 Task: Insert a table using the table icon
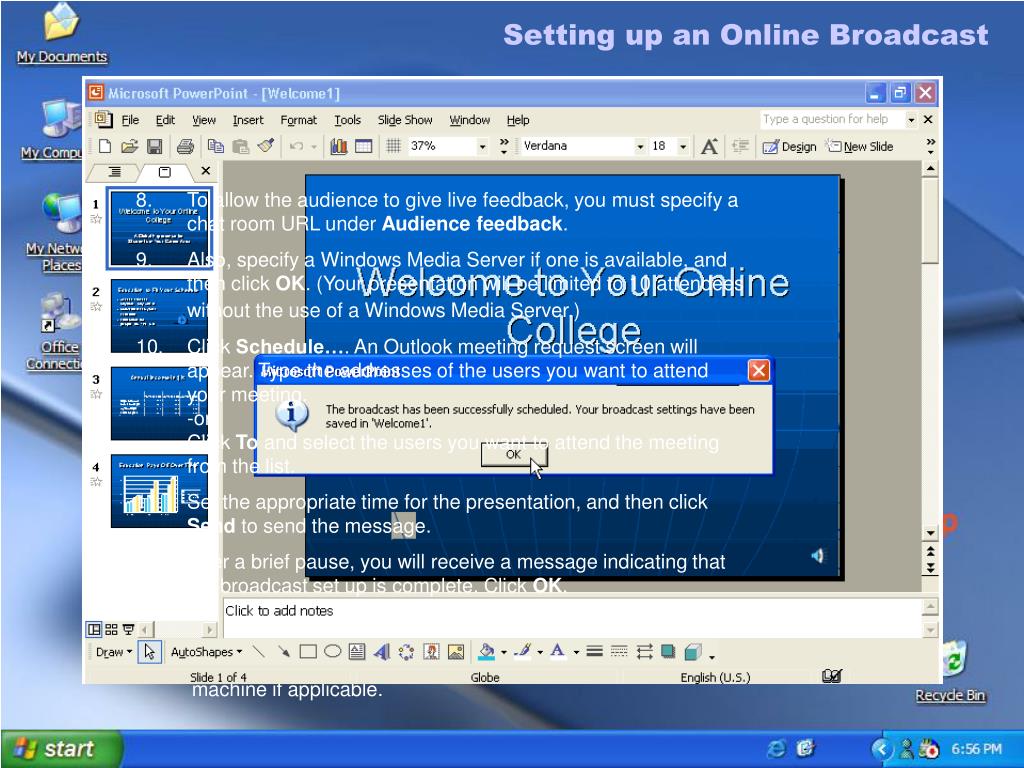[x=363, y=146]
